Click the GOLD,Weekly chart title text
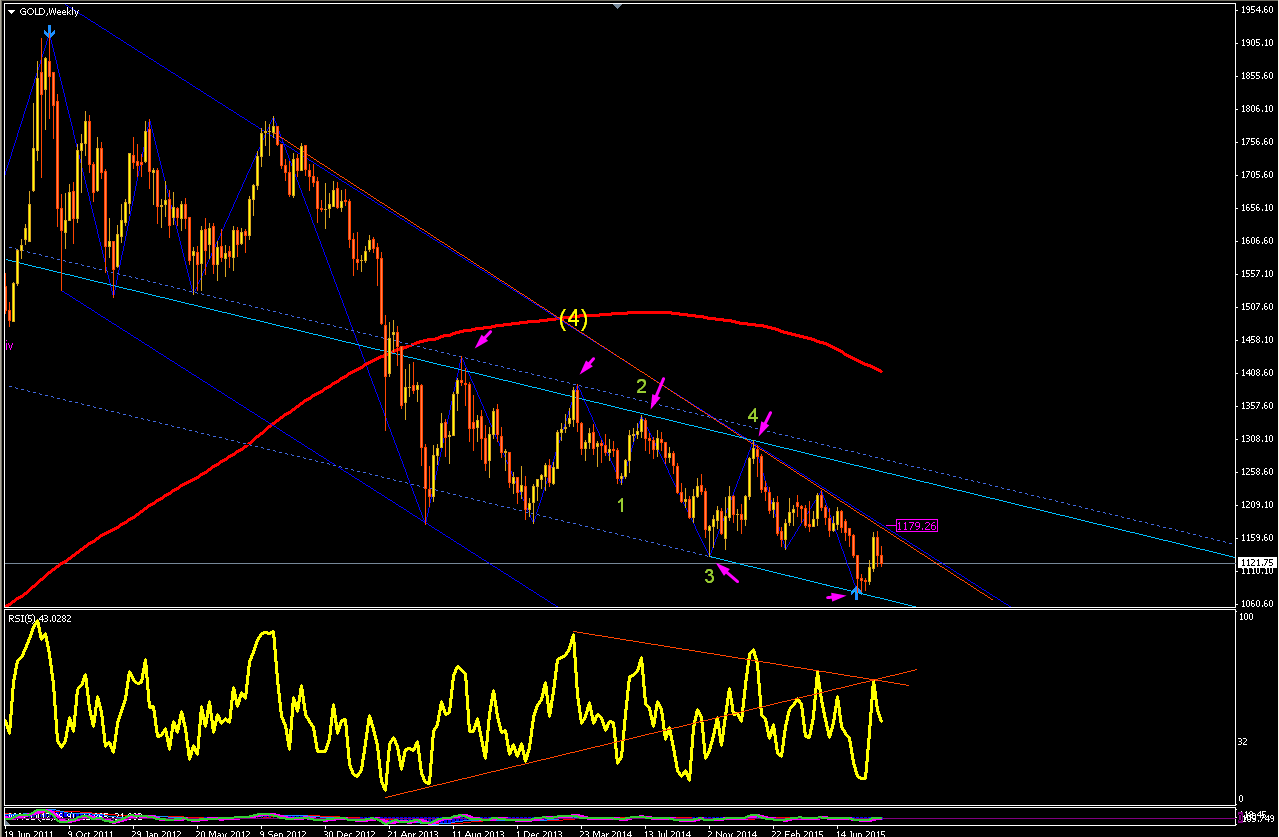 click(50, 12)
